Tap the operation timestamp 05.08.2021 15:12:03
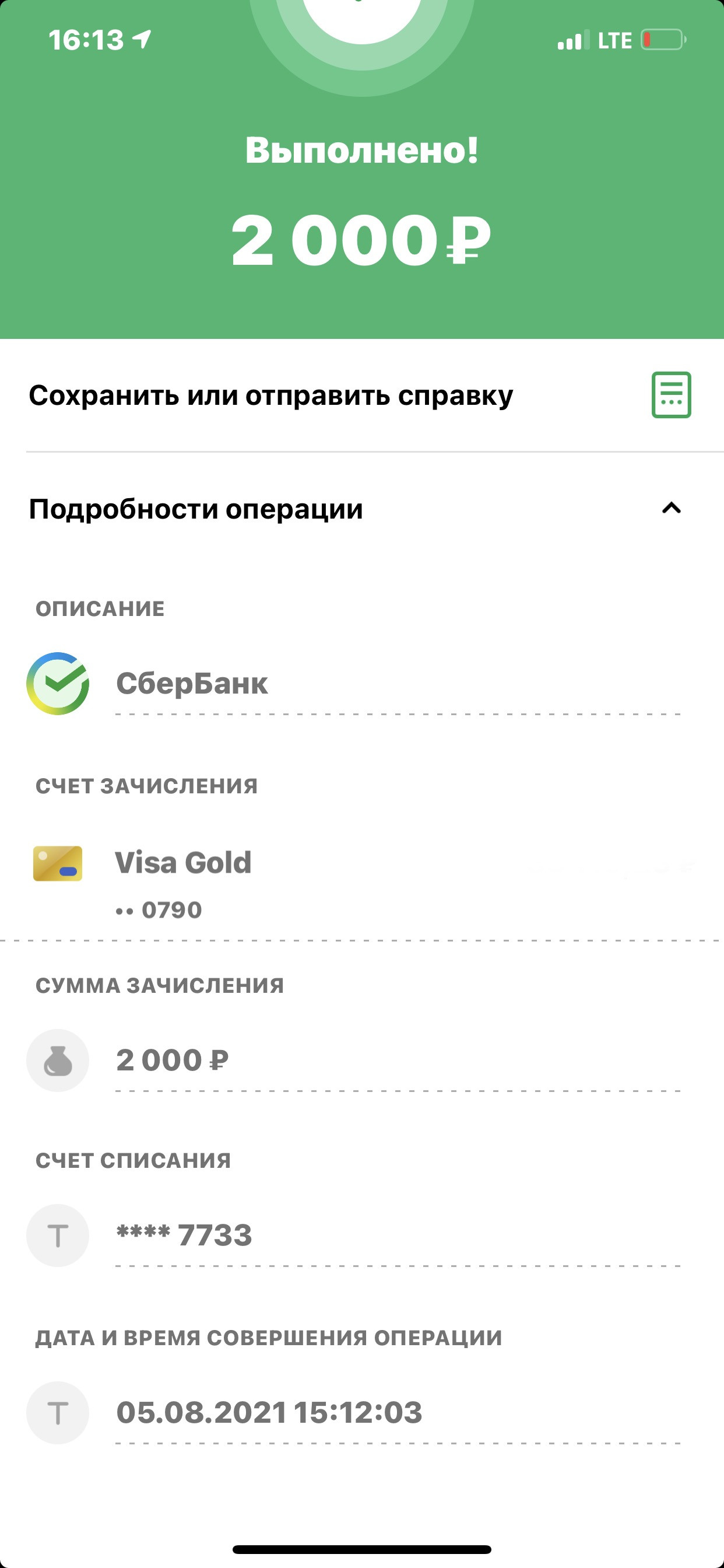724x1568 pixels. pos(269,1413)
